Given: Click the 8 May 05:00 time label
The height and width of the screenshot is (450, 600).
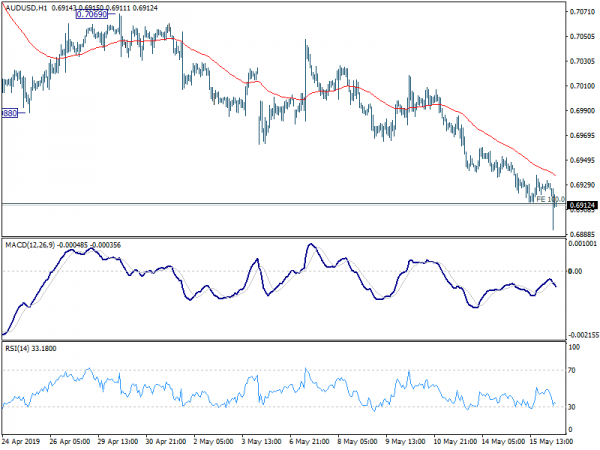Looking at the screenshot, I should tap(357, 442).
